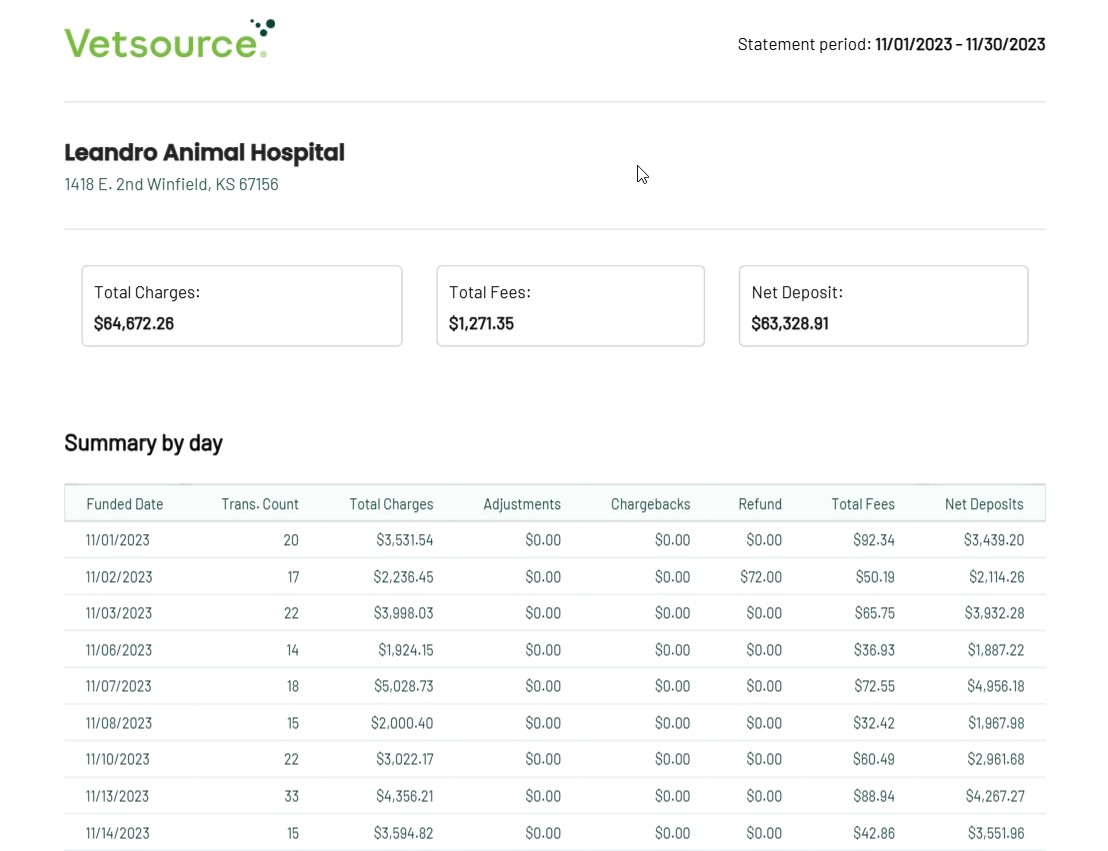This screenshot has width=1108, height=851.
Task: Click the statement period date range
Action: [x=959, y=44]
